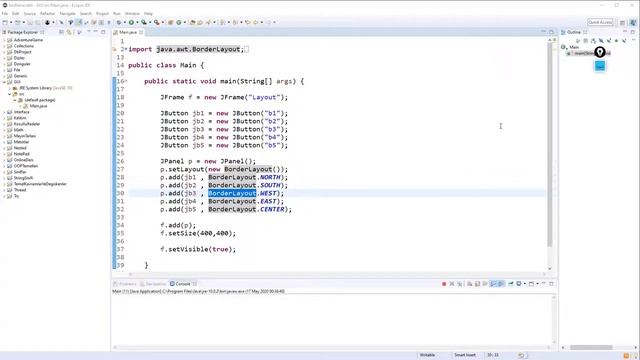Switch to the Console tab
The image size is (640, 360).
click(x=183, y=284)
